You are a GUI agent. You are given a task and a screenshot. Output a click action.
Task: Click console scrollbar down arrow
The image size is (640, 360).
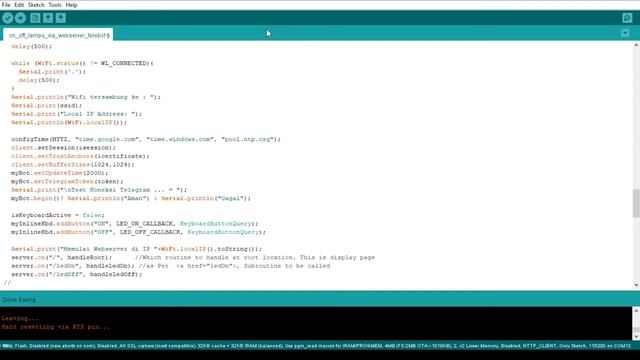tap(636, 336)
